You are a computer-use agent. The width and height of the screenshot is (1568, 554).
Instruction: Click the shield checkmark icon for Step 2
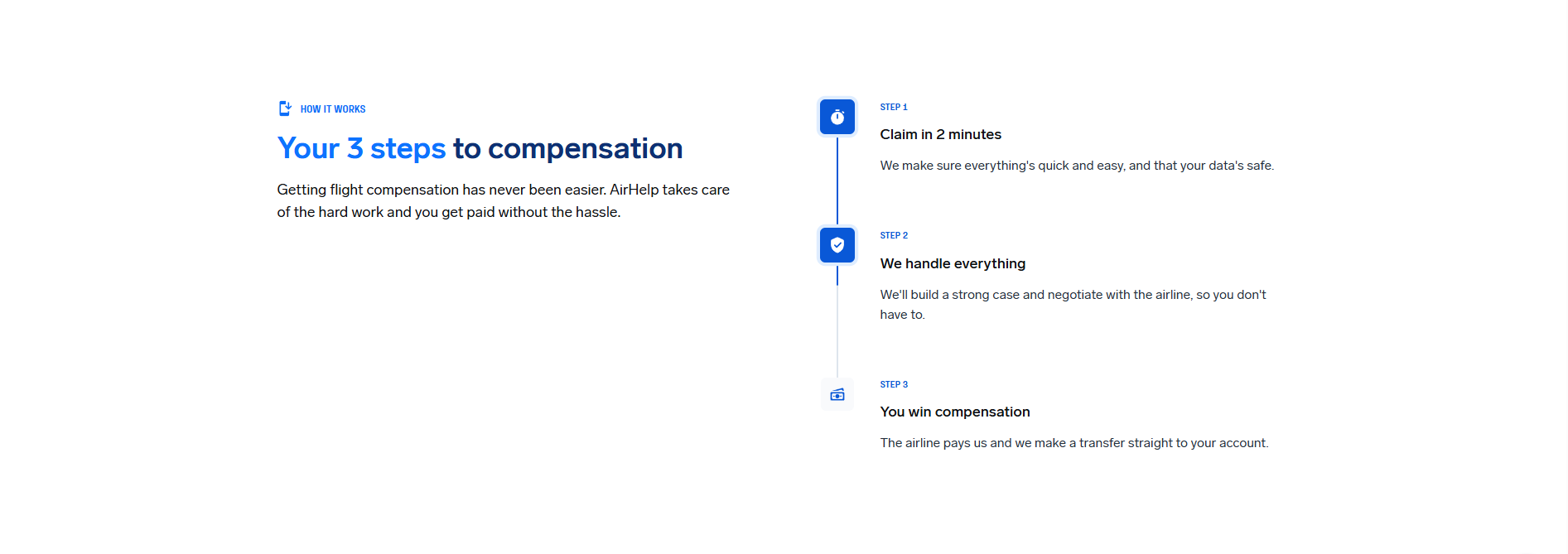point(837,245)
